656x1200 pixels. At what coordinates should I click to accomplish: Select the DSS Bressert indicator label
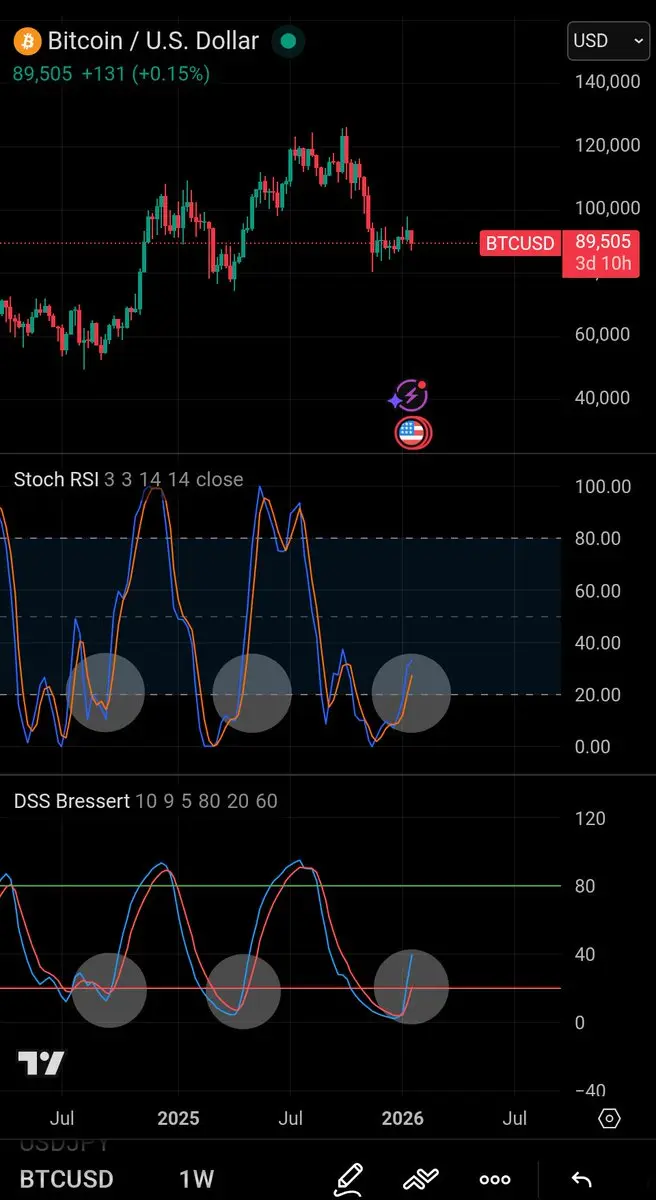pos(72,801)
